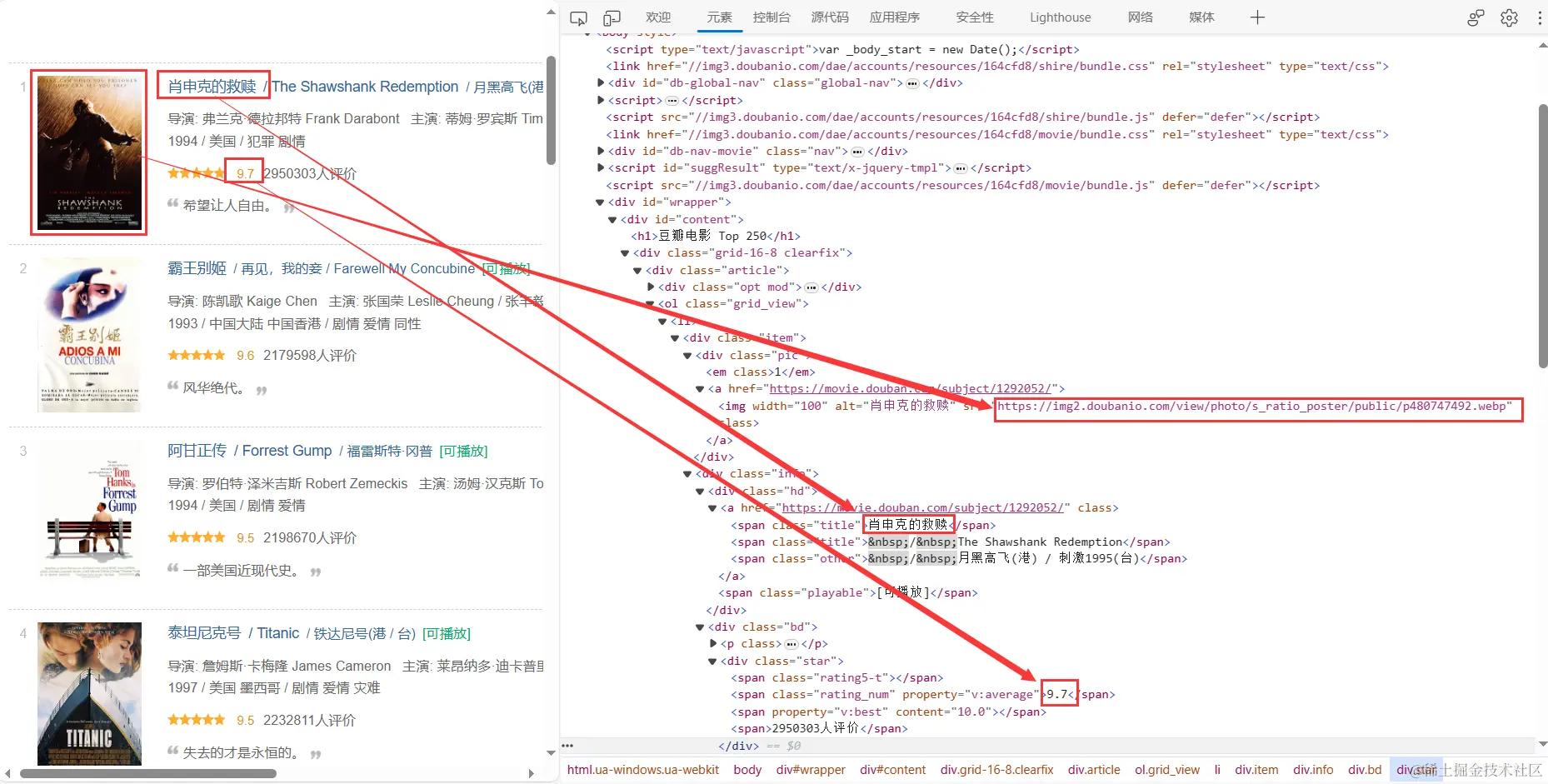The height and width of the screenshot is (784, 1548).
Task: Select the div.item breadcrumb
Action: click(1256, 770)
